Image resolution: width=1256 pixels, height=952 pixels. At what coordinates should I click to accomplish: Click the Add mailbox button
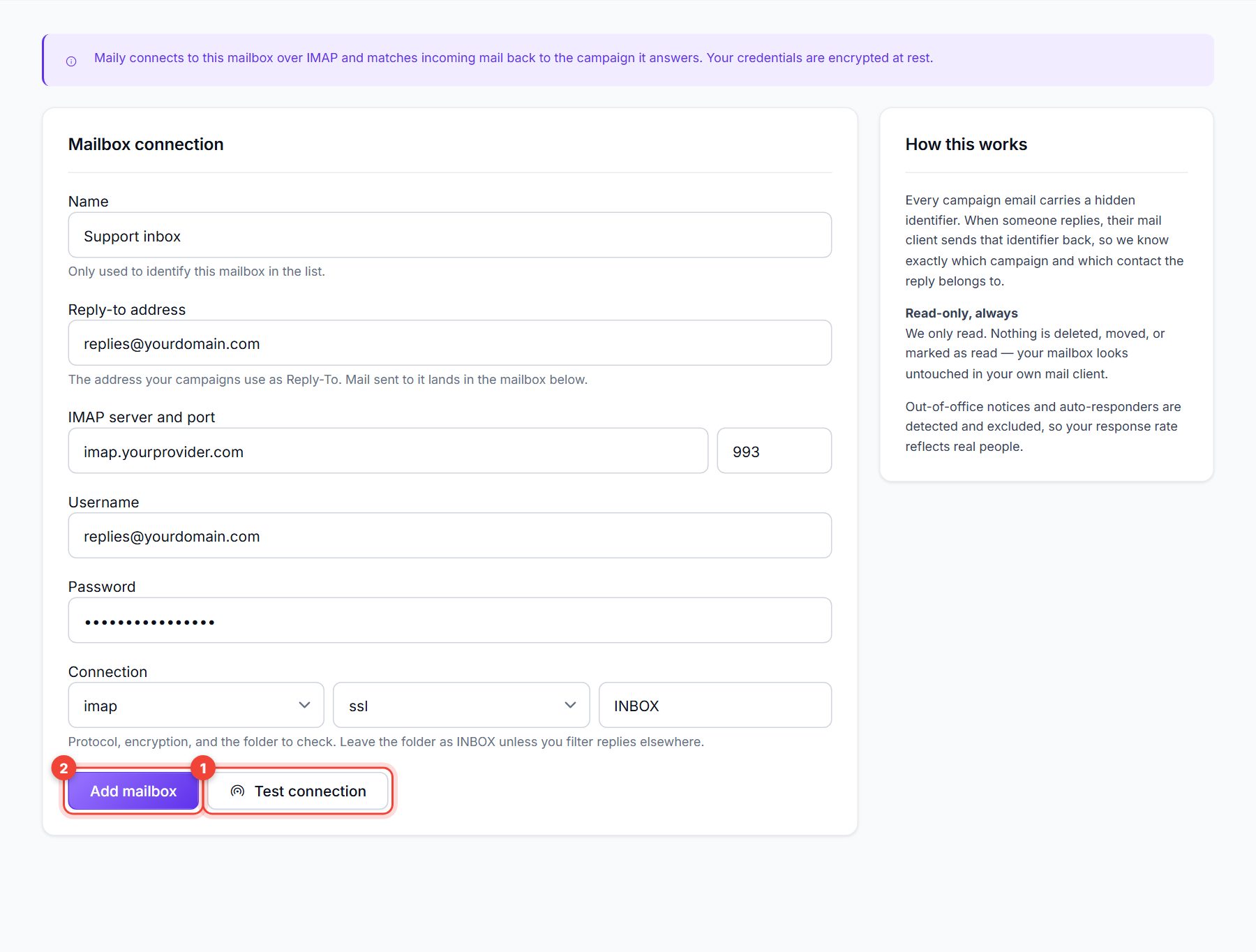tap(133, 791)
